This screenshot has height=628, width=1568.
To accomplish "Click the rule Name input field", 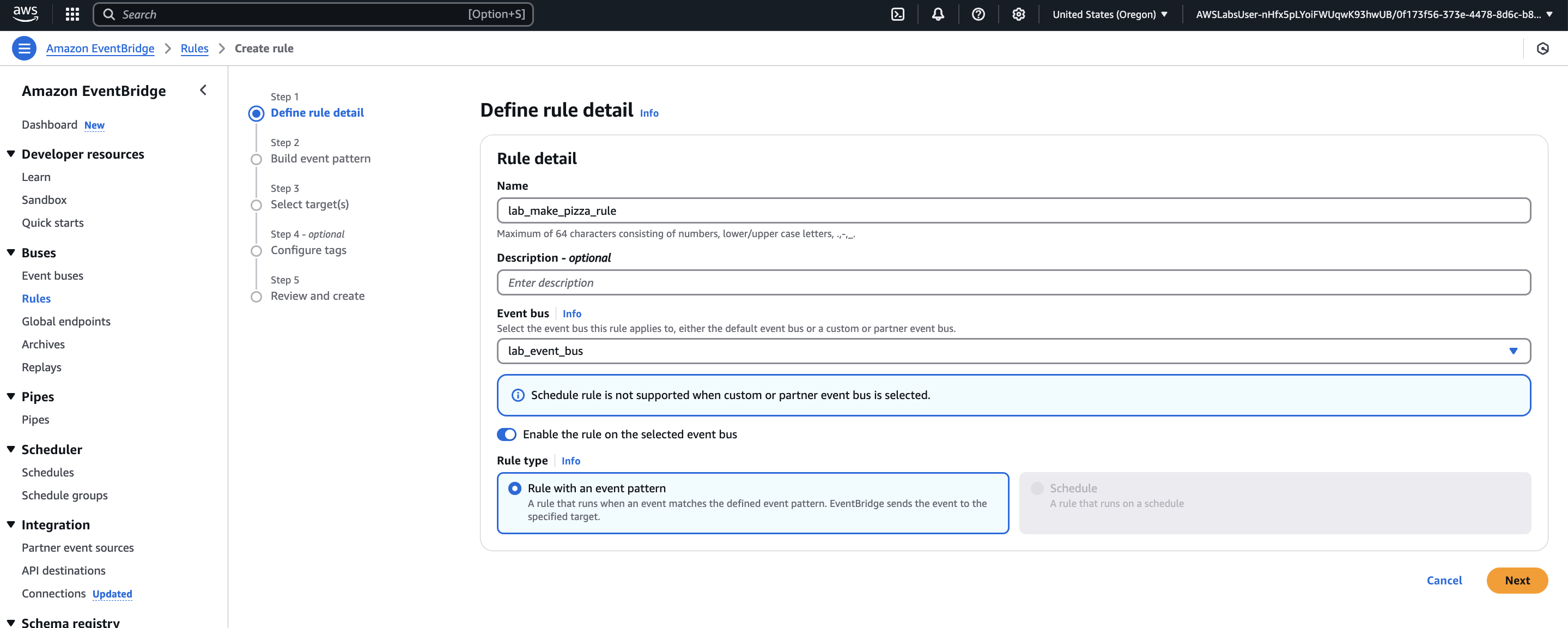I will (x=1013, y=210).
